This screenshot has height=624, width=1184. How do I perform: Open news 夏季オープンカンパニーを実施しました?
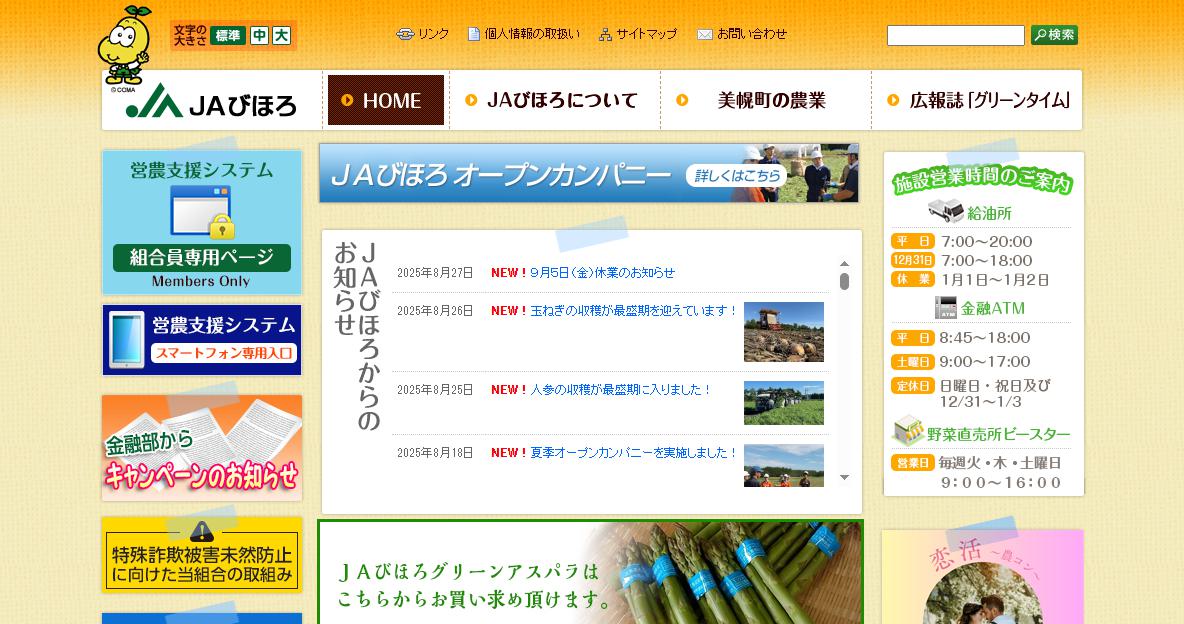tap(633, 453)
